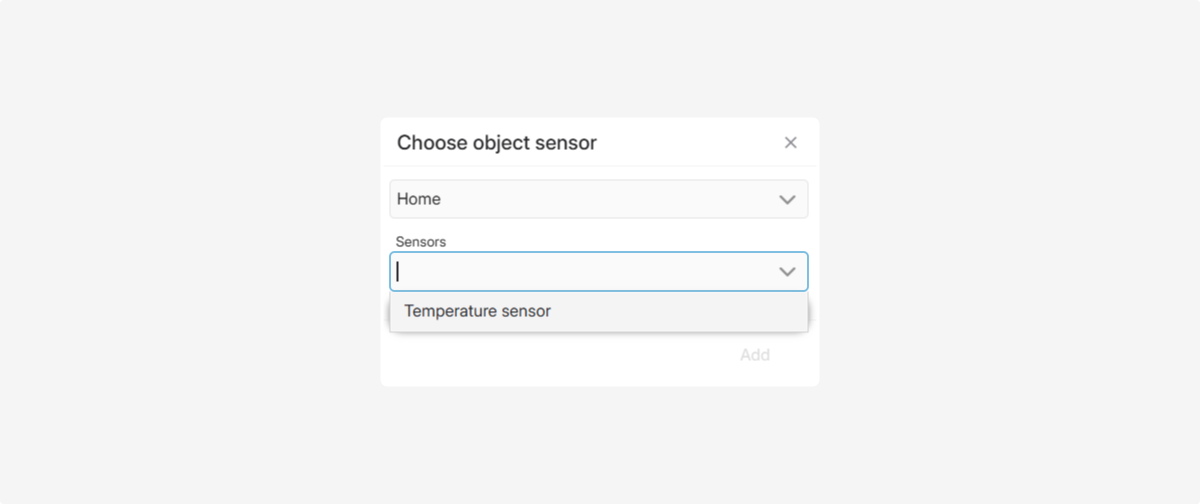1200x504 pixels.
Task: Select Temperature sensor from the list
Action: coord(599,311)
